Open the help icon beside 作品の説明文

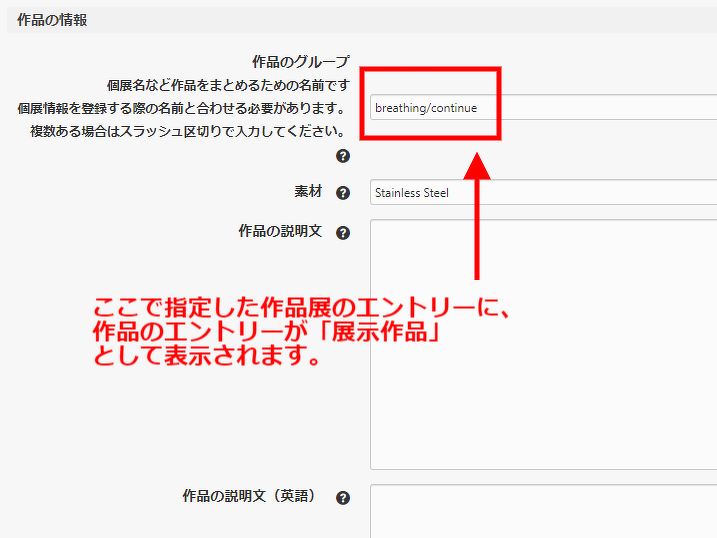(x=343, y=233)
